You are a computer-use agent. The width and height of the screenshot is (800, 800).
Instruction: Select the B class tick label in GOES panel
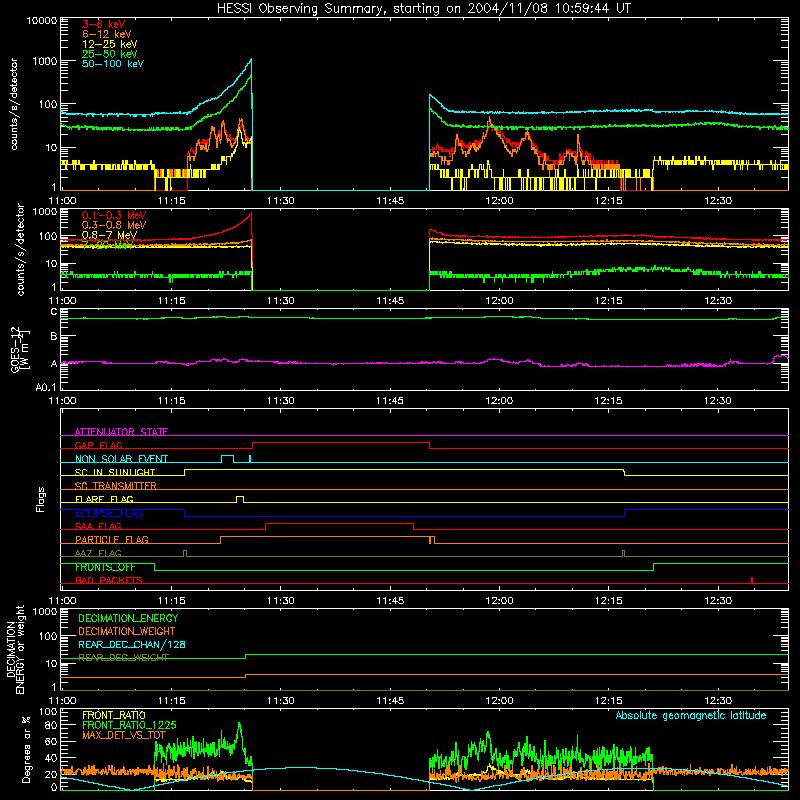point(54,336)
